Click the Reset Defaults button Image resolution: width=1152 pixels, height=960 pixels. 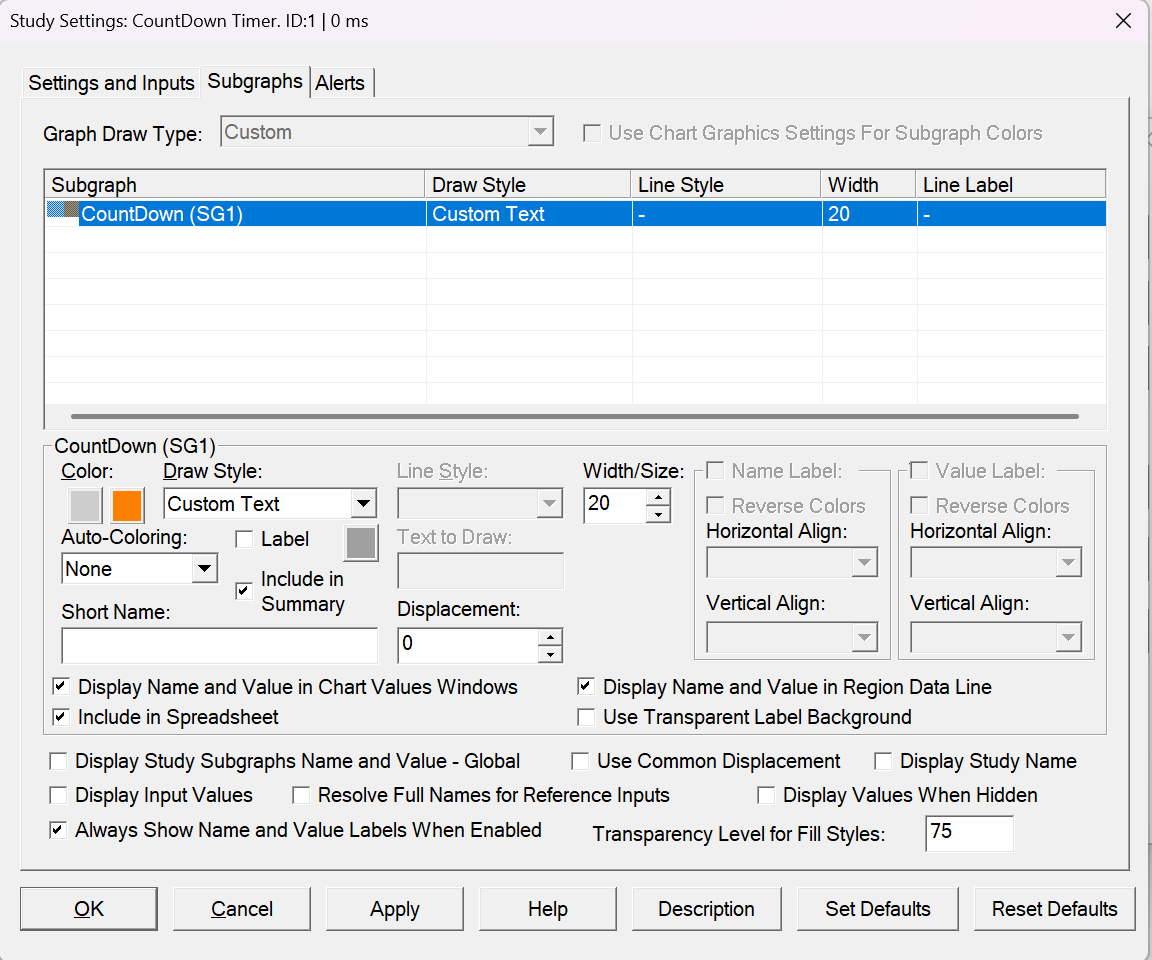[1054, 909]
